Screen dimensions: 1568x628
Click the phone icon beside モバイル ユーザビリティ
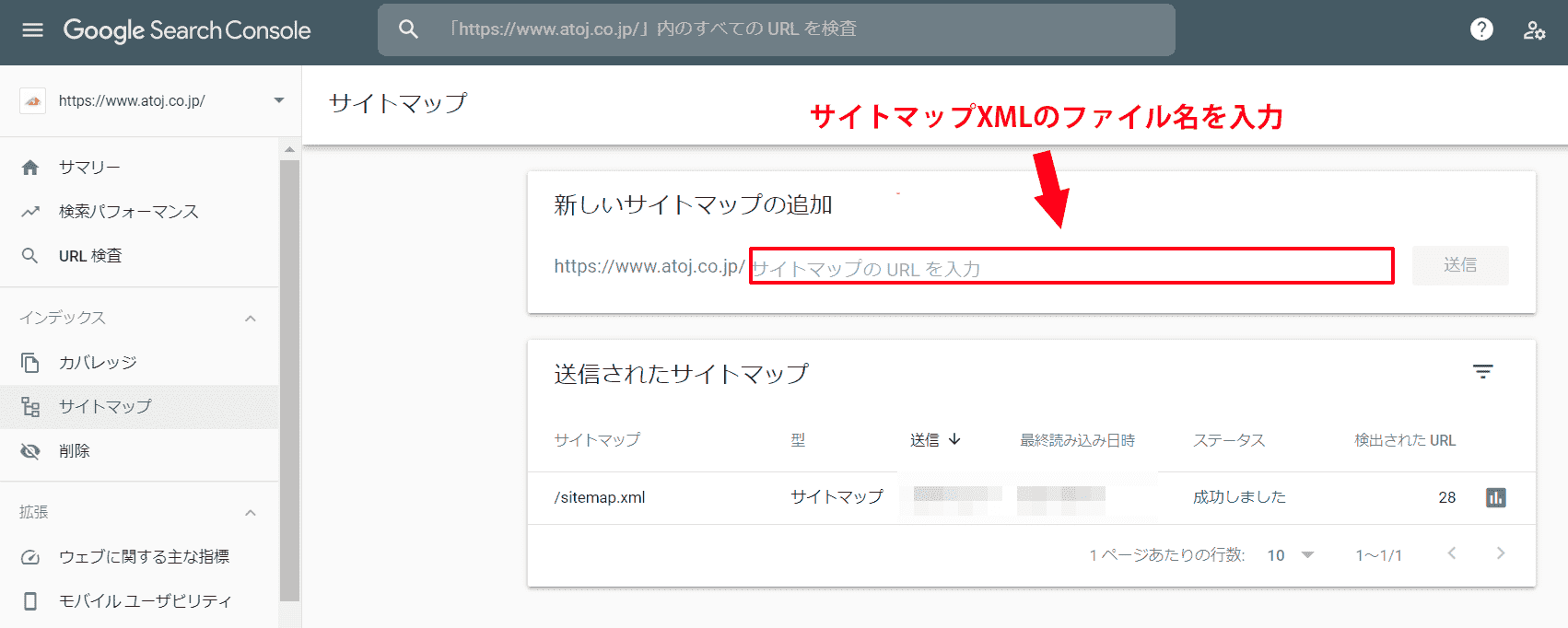(30, 600)
